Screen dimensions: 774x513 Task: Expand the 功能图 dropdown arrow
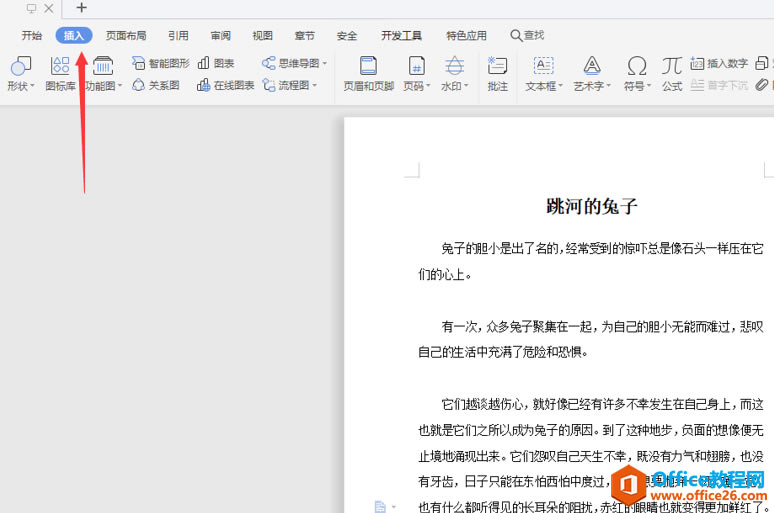click(119, 85)
